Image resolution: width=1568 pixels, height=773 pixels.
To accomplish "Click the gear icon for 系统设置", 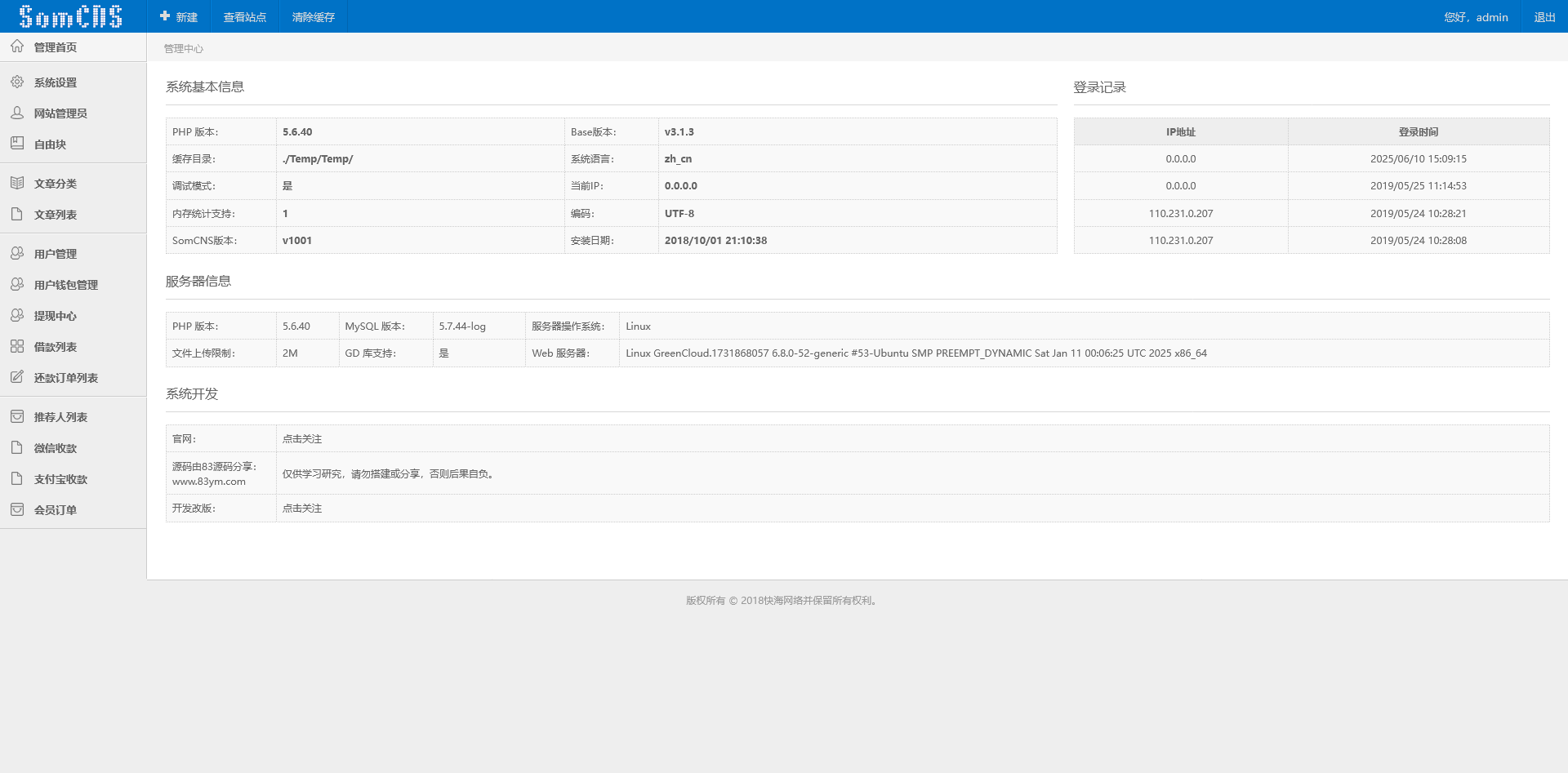I will (17, 82).
